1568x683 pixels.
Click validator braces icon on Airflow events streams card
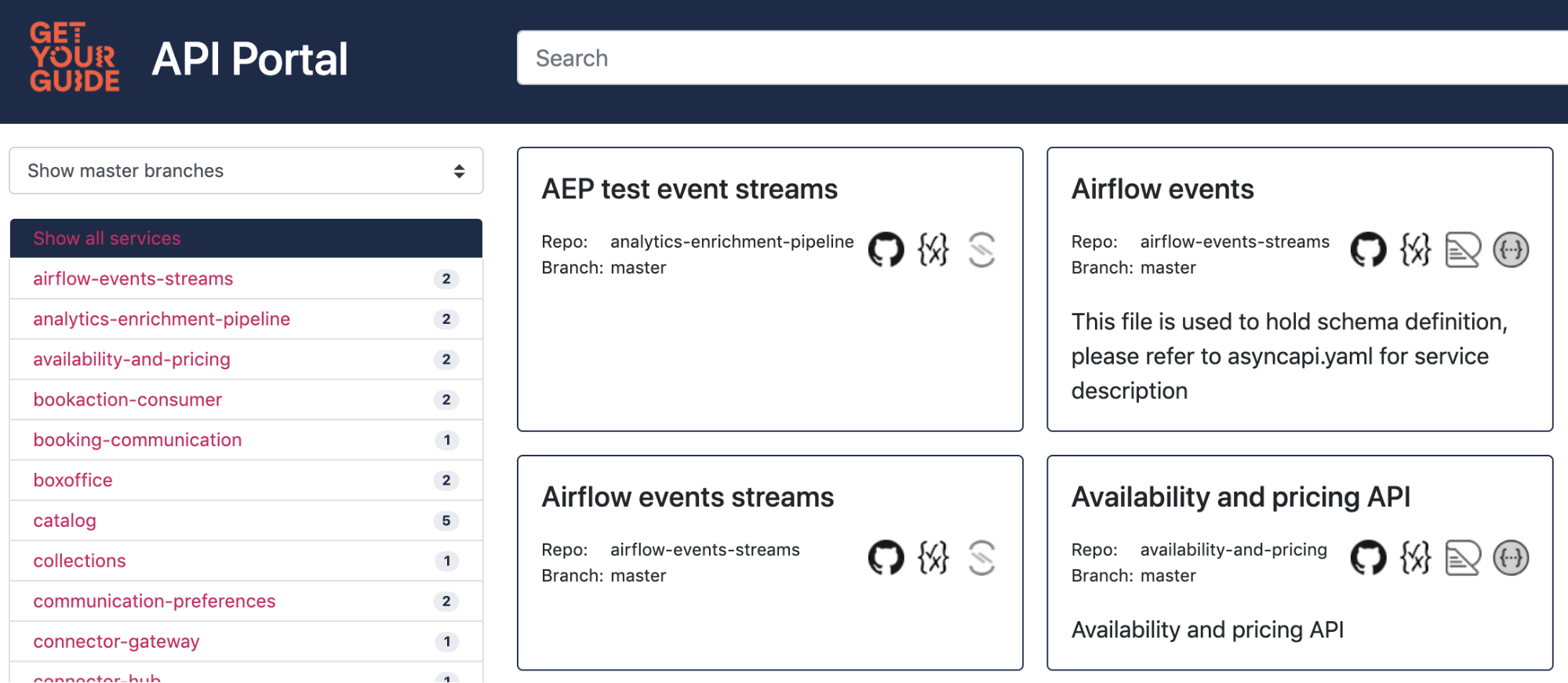pos(933,558)
